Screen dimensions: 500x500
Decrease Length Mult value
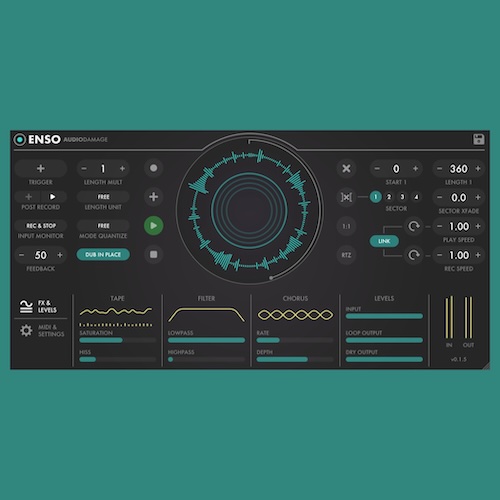click(x=84, y=169)
